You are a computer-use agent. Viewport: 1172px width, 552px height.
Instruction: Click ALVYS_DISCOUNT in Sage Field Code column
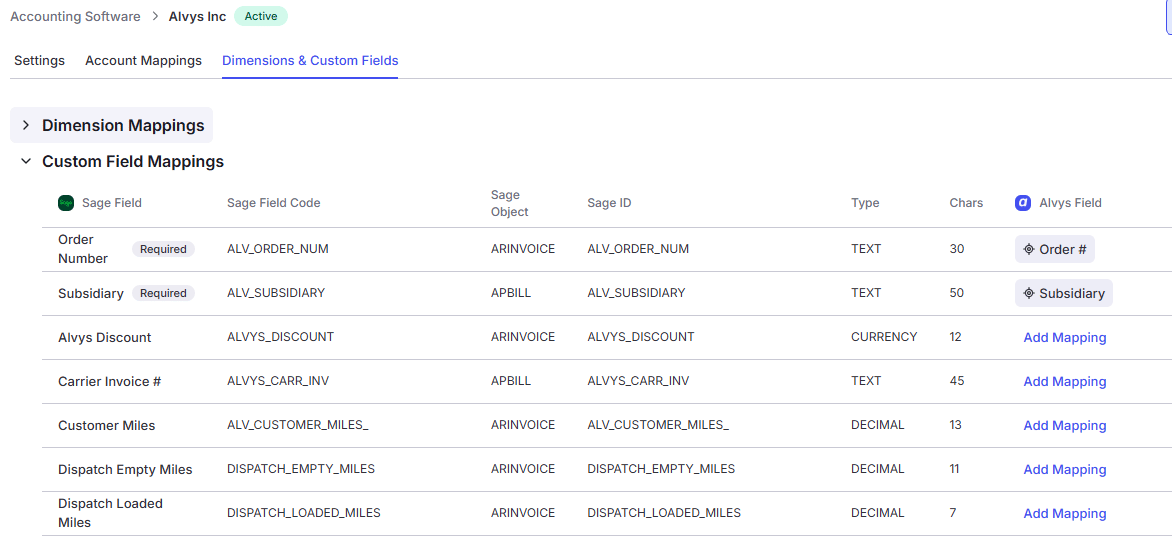point(280,337)
